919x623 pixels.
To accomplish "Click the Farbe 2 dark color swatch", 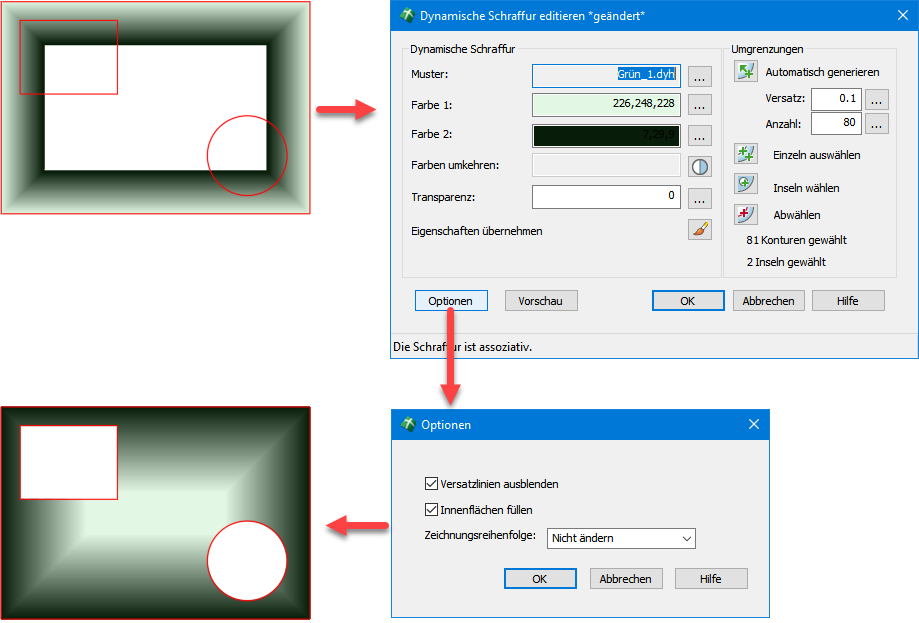I will 606,135.
